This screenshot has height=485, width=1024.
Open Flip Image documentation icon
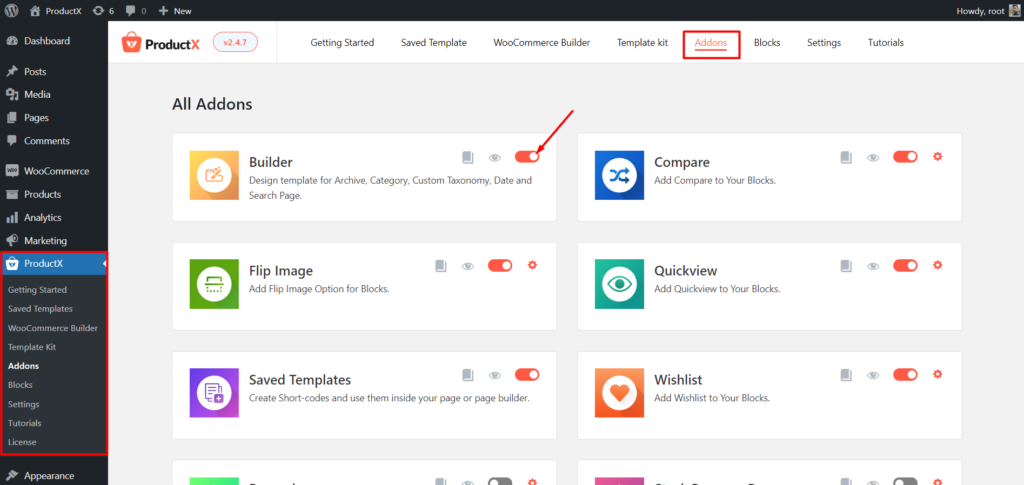coord(441,266)
